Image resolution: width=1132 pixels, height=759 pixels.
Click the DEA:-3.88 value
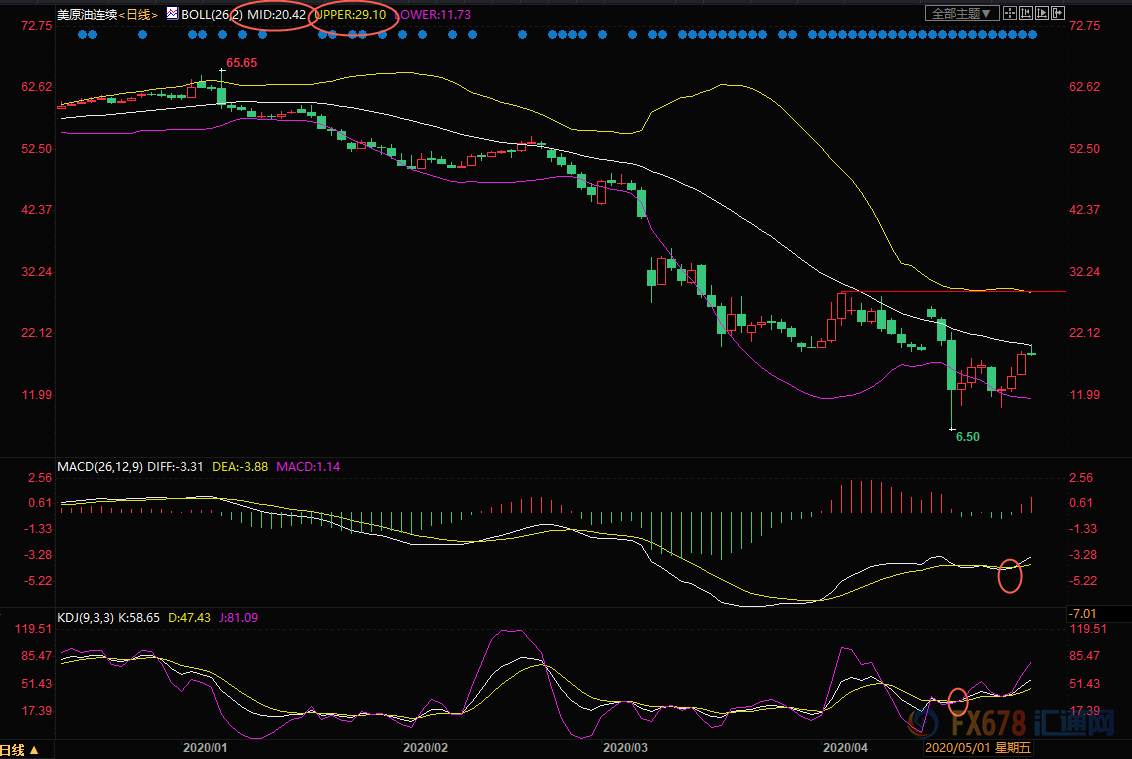pos(240,467)
